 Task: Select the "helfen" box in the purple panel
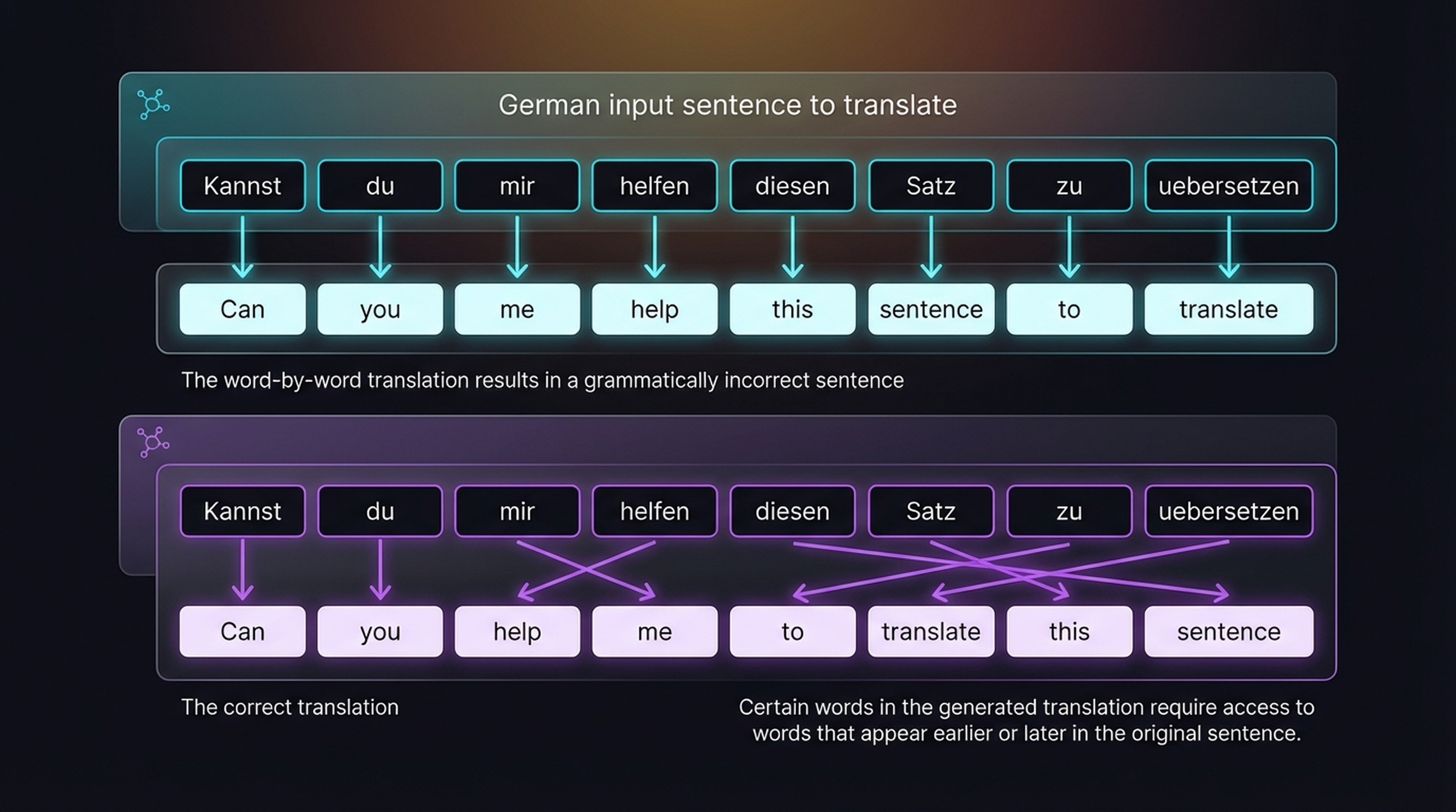(655, 511)
